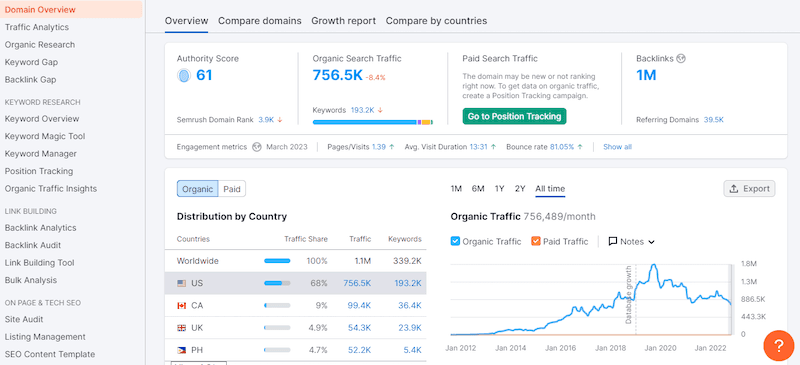Open Keyword Manager in sidebar

pos(41,154)
